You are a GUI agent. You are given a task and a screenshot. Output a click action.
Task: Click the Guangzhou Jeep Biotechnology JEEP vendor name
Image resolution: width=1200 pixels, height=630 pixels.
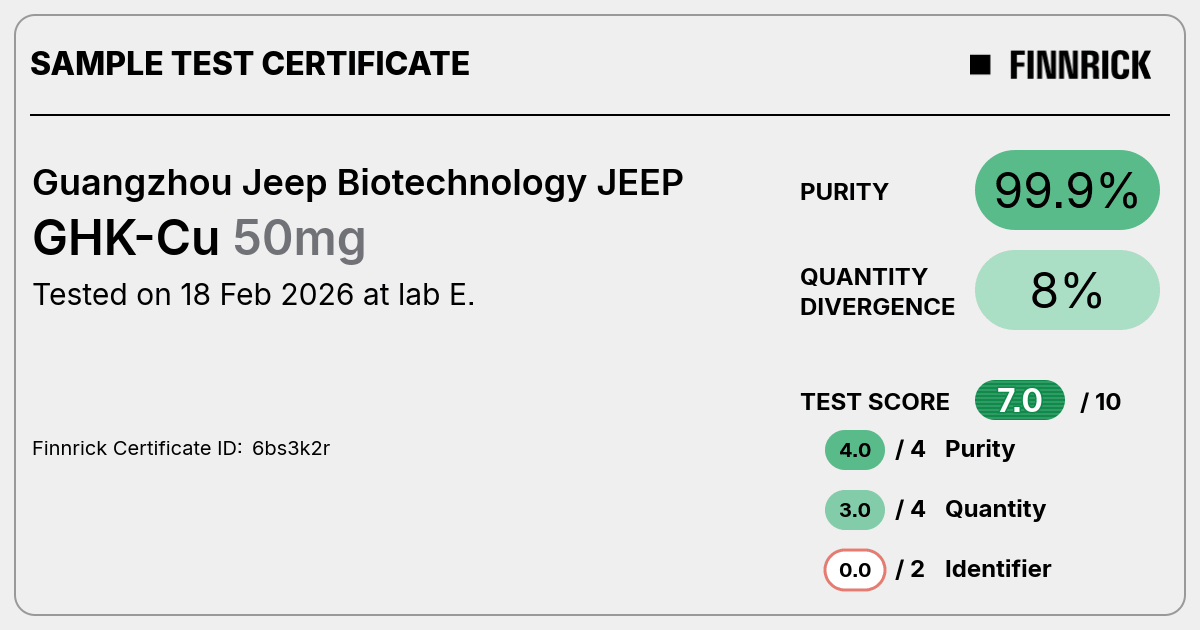tap(358, 183)
